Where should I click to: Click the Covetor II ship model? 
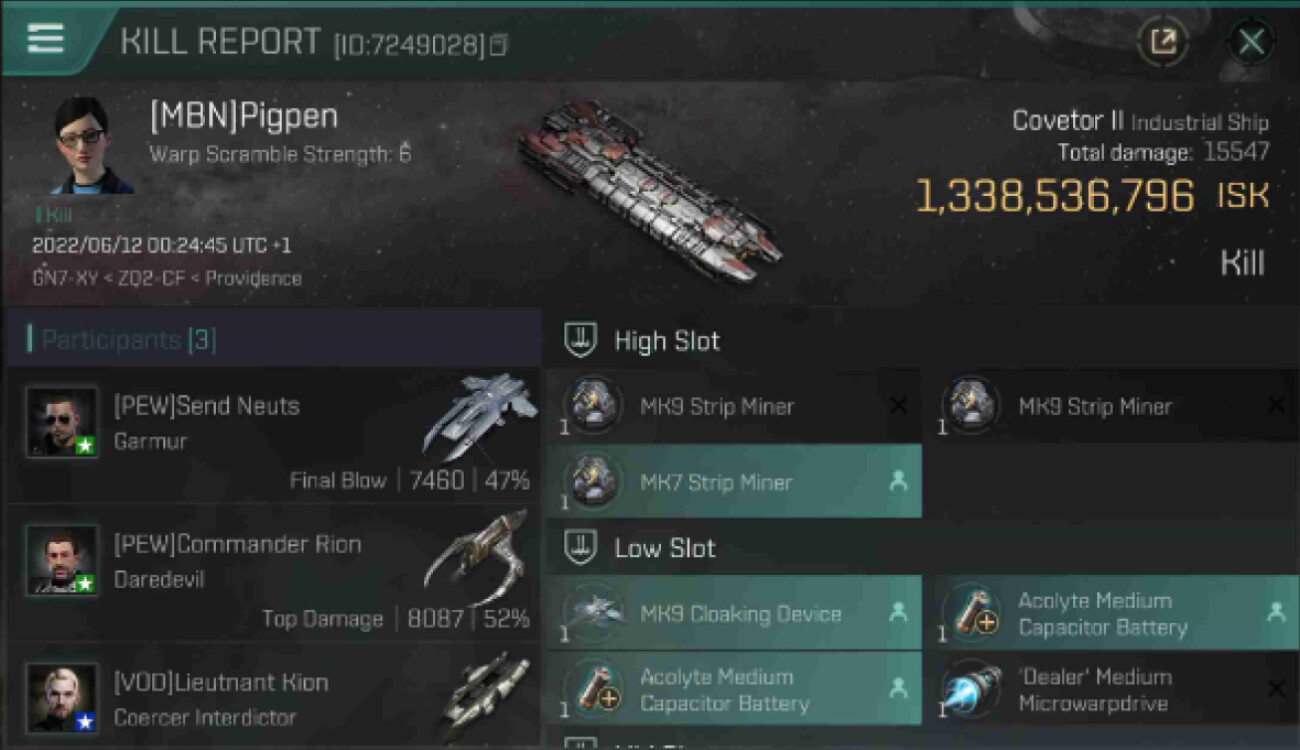click(650, 190)
